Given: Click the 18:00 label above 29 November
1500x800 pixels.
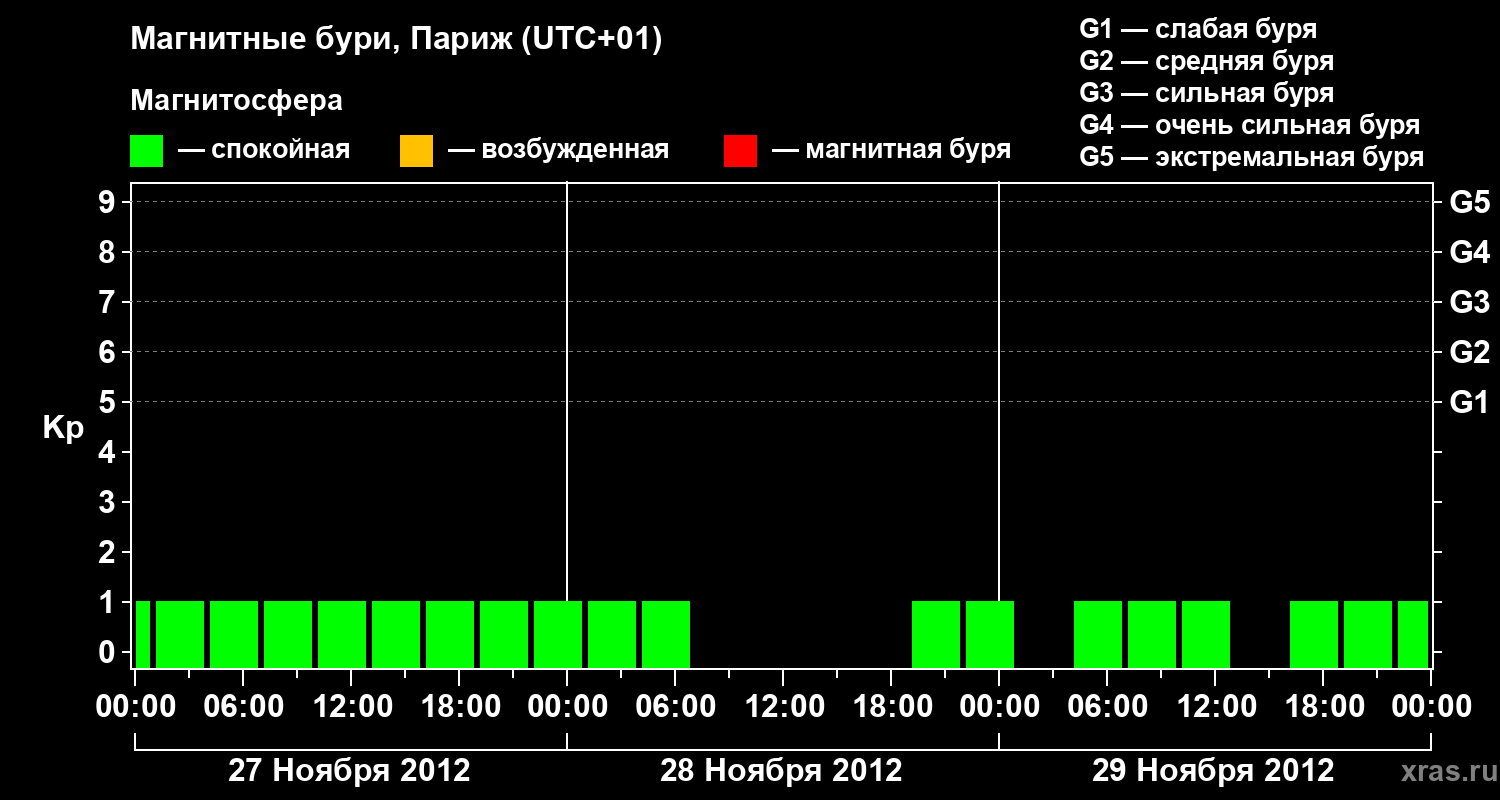Looking at the screenshot, I should point(1323,707).
